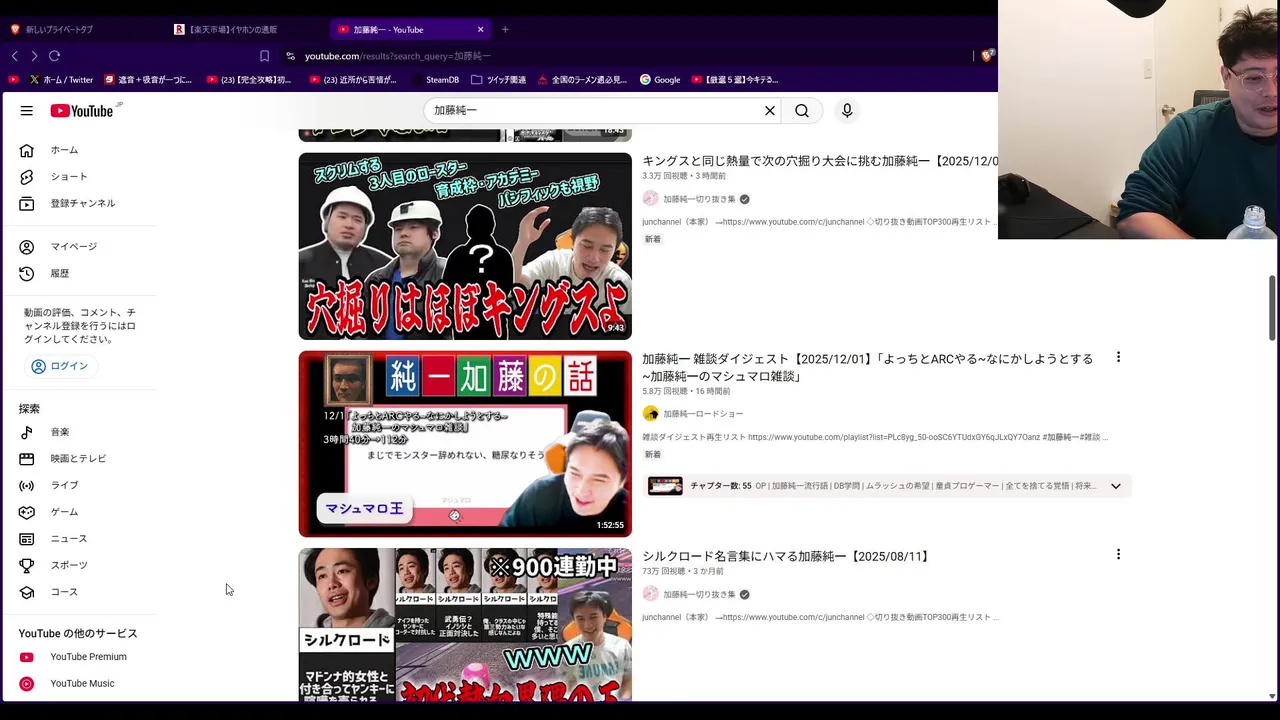The image size is (1280, 720).
Task: Click the チャプター数 chapter preview thumbnail
Action: click(665, 486)
